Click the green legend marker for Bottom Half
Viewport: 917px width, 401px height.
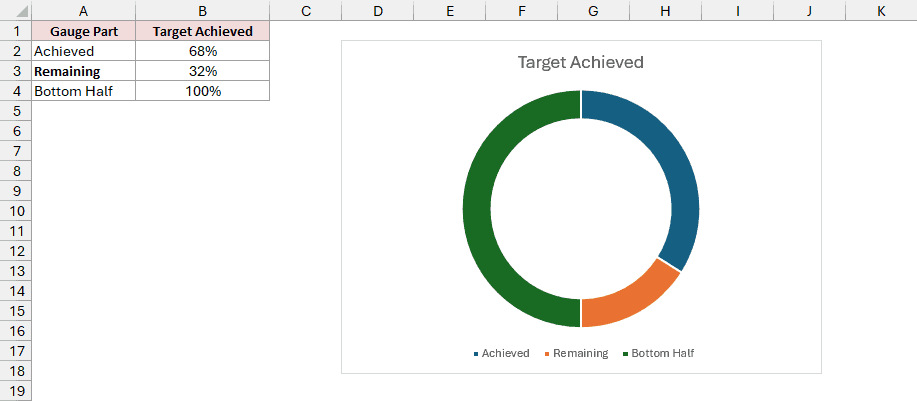click(x=626, y=354)
